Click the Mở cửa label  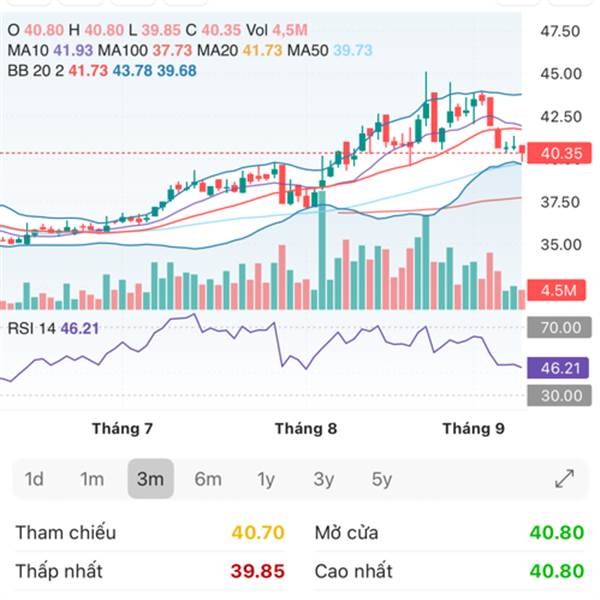tap(347, 533)
